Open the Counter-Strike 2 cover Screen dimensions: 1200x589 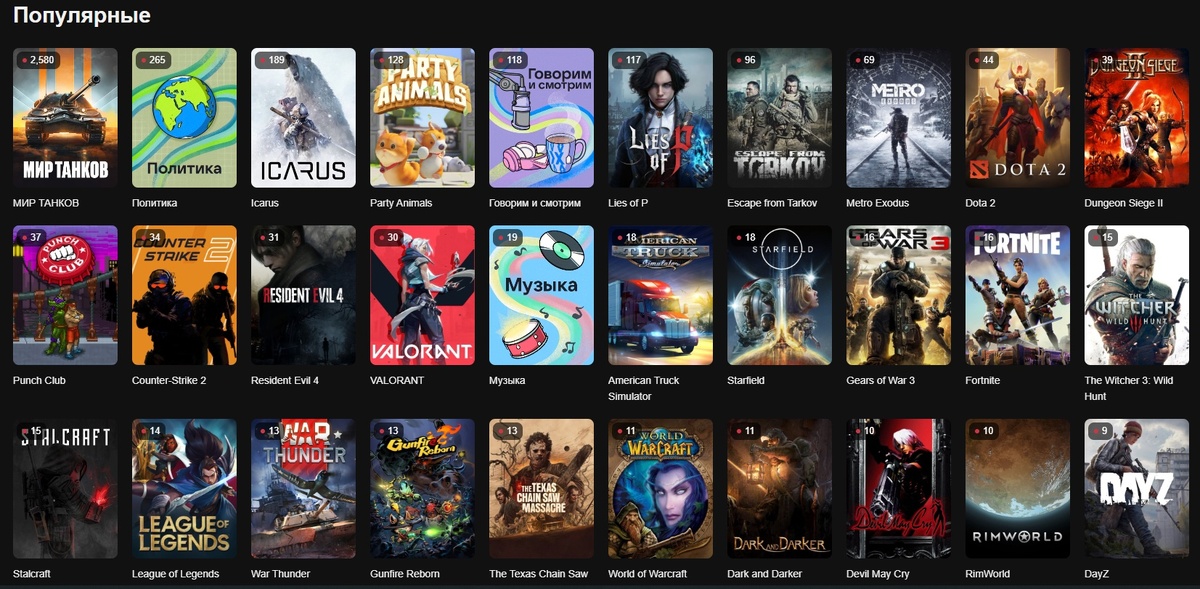pyautogui.click(x=184, y=295)
